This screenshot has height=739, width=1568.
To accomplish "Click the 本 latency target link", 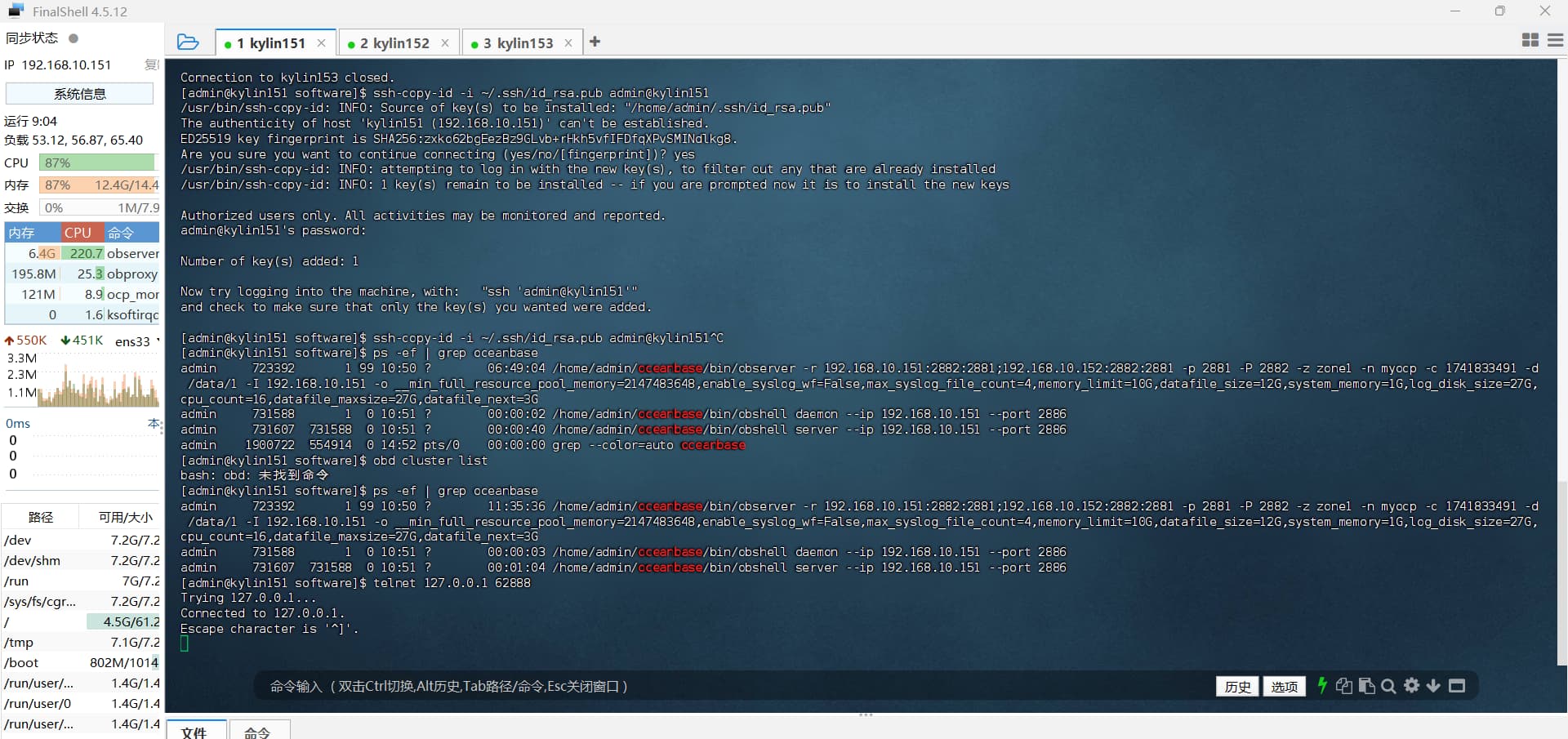I will pyautogui.click(x=154, y=423).
